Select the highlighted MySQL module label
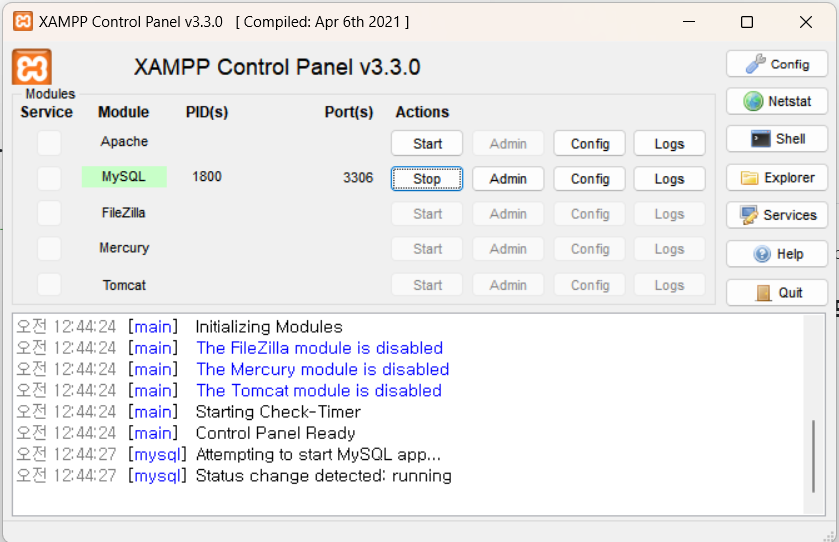This screenshot has height=542, width=839. (x=124, y=177)
